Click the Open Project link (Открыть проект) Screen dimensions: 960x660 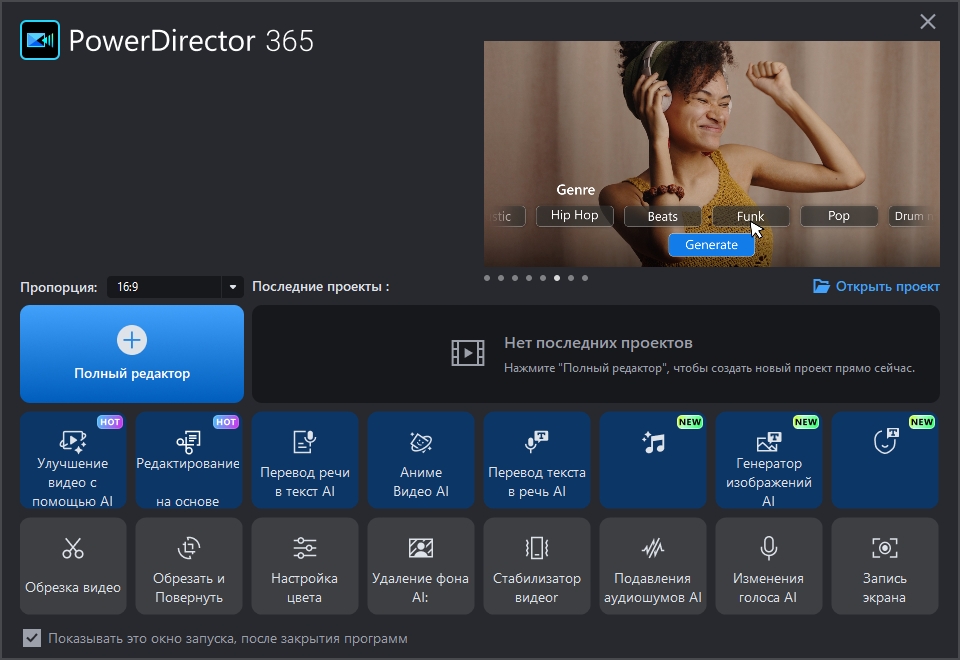(876, 286)
